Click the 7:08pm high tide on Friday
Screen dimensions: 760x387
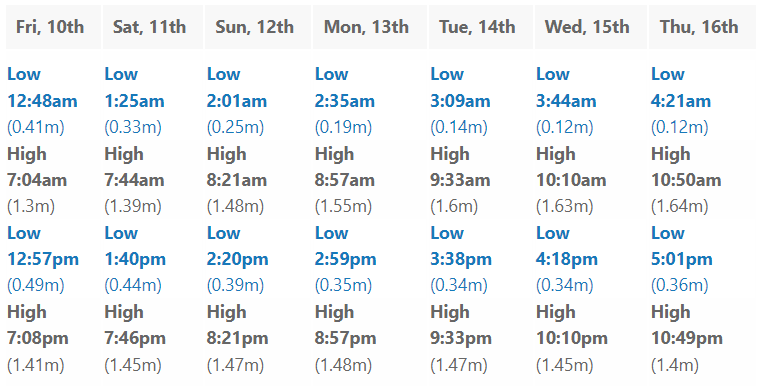pyautogui.click(x=37, y=338)
